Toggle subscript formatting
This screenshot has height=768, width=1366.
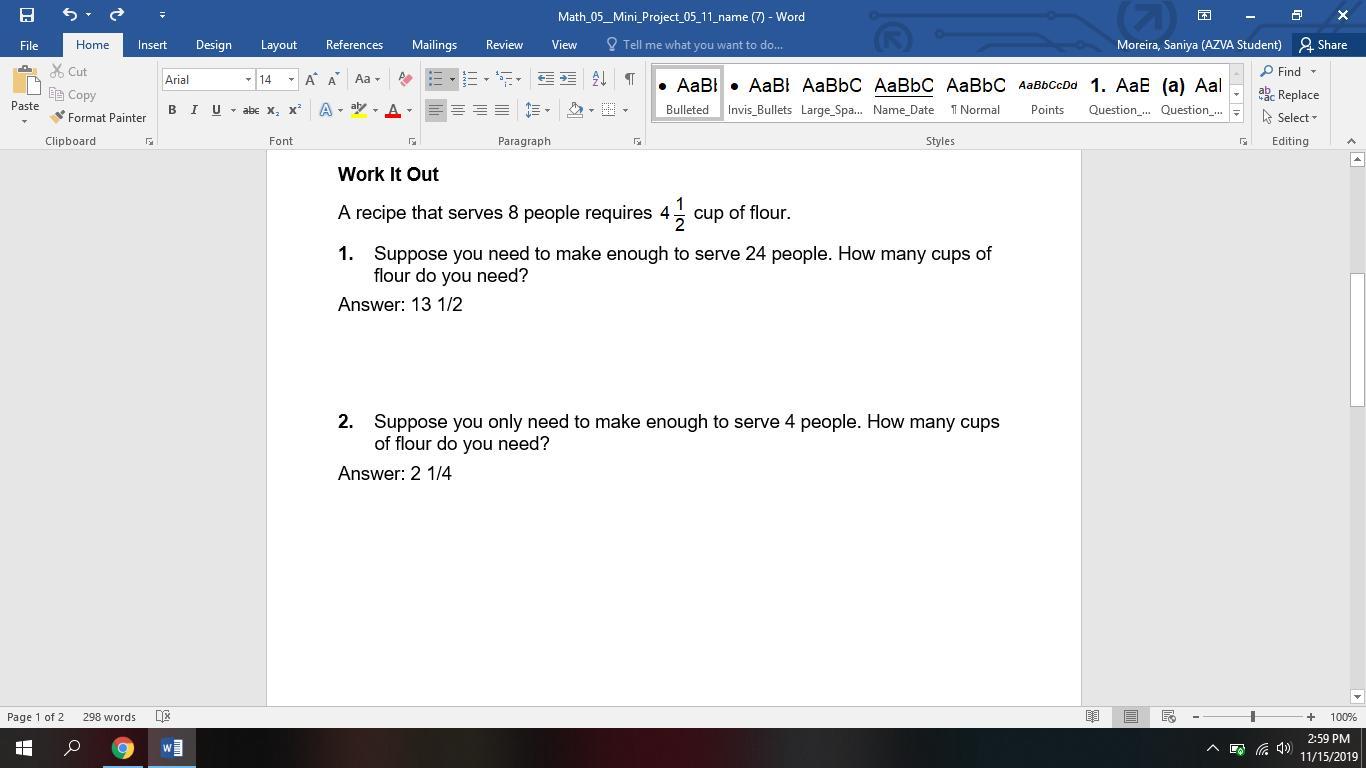(272, 110)
